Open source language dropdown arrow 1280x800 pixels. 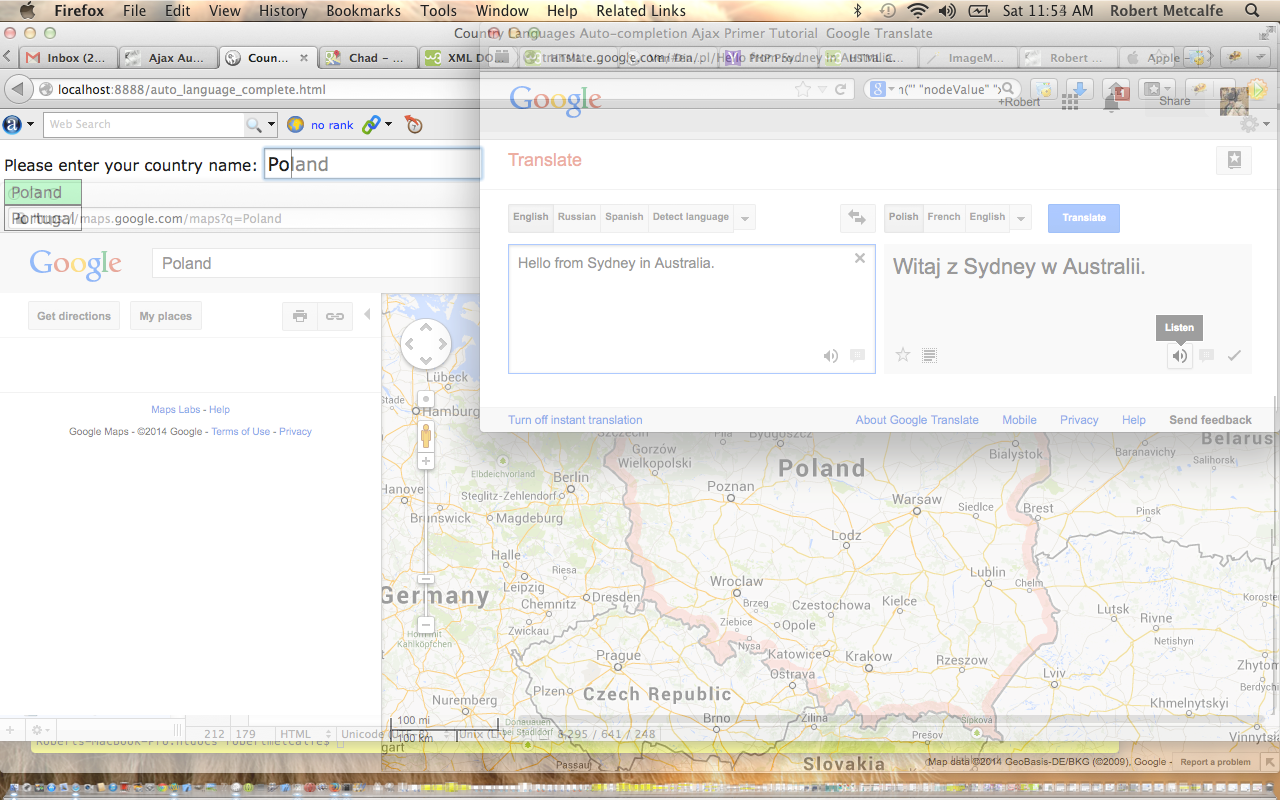[745, 218]
